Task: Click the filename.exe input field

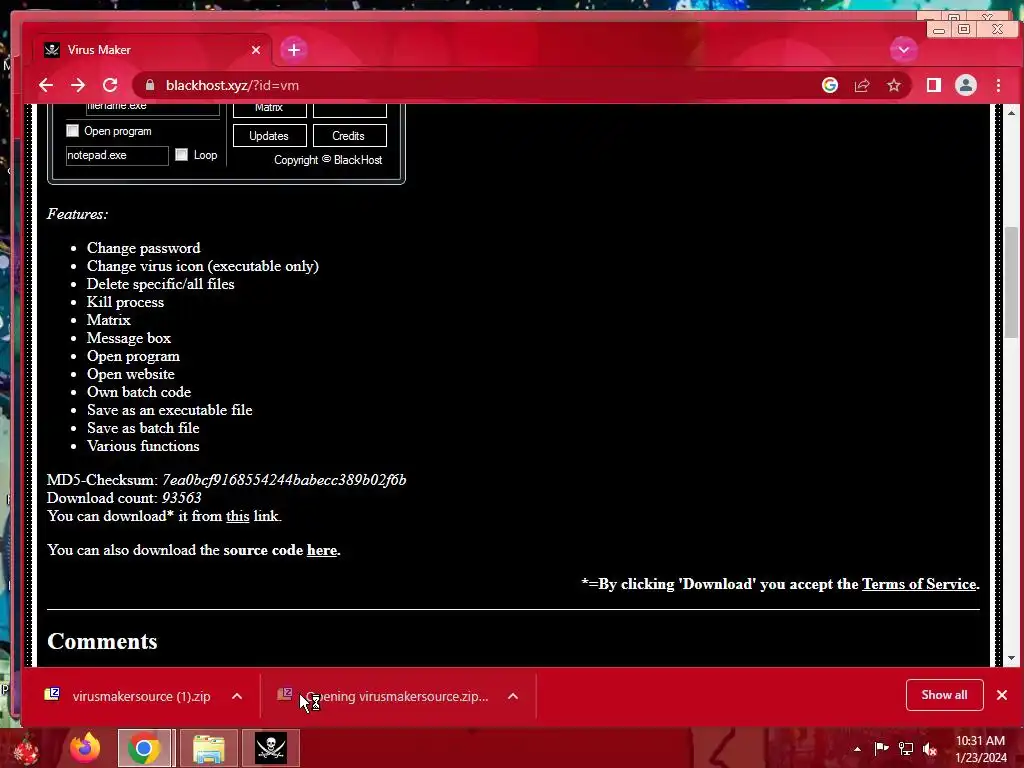Action: click(153, 109)
